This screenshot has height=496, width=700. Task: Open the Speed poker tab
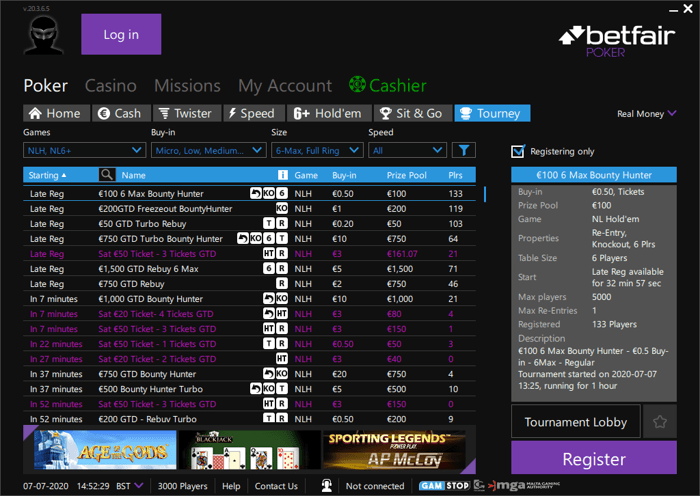[254, 113]
